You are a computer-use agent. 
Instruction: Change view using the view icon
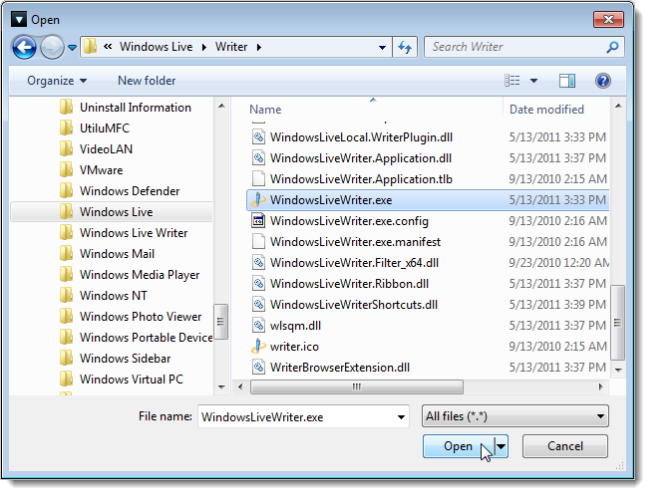tap(512, 80)
